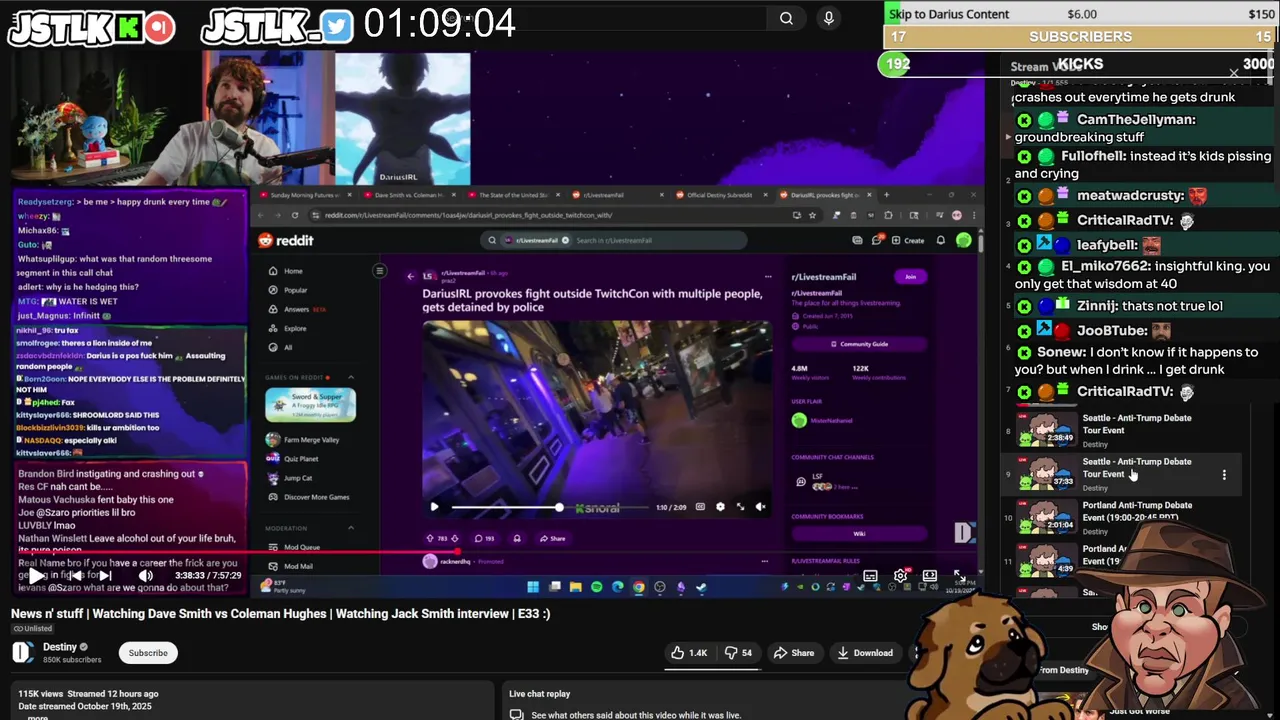Image resolution: width=1280 pixels, height=720 pixels.
Task: Share the YouTube video
Action: point(794,653)
